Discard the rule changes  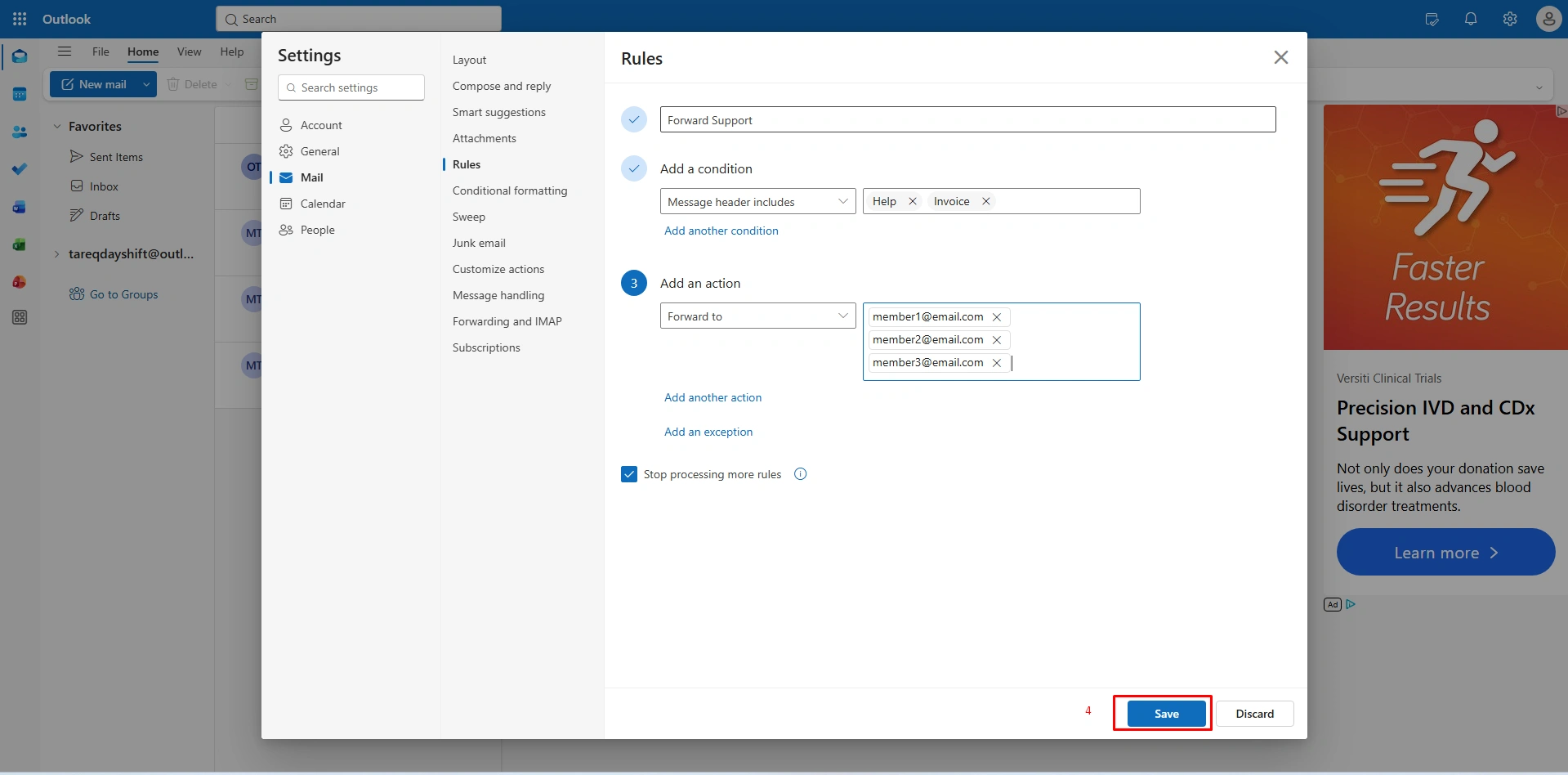click(1254, 714)
